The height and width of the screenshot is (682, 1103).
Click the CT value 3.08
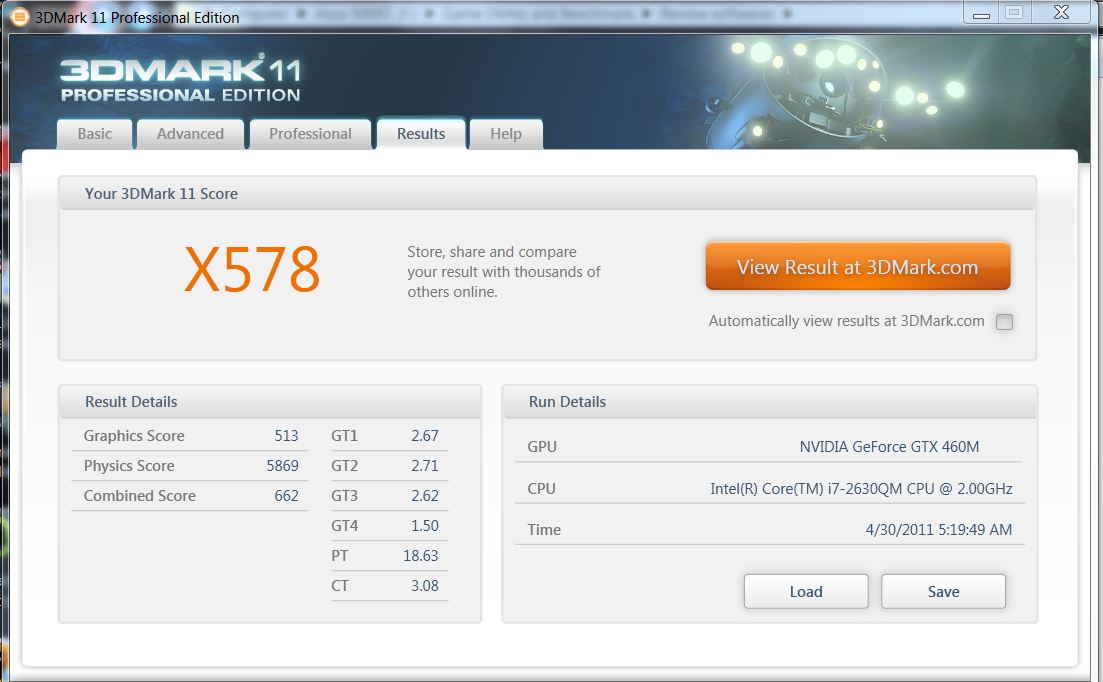425,586
